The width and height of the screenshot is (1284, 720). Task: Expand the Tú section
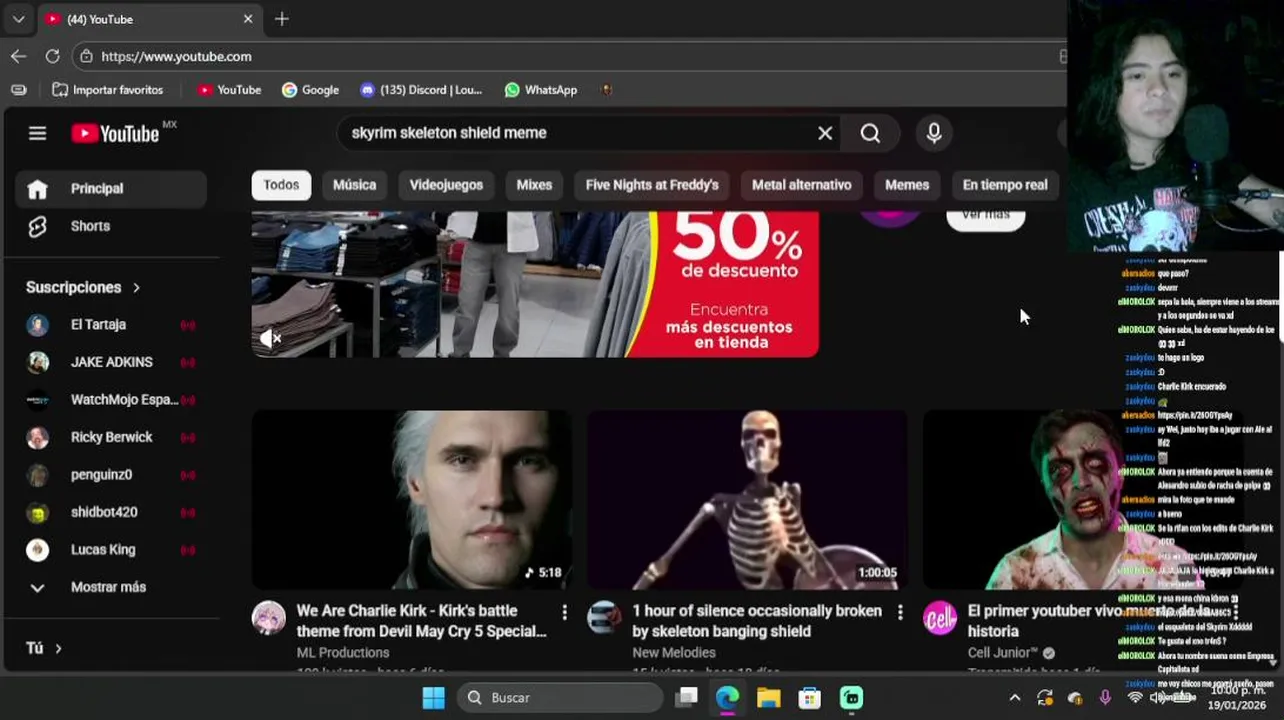[44, 648]
